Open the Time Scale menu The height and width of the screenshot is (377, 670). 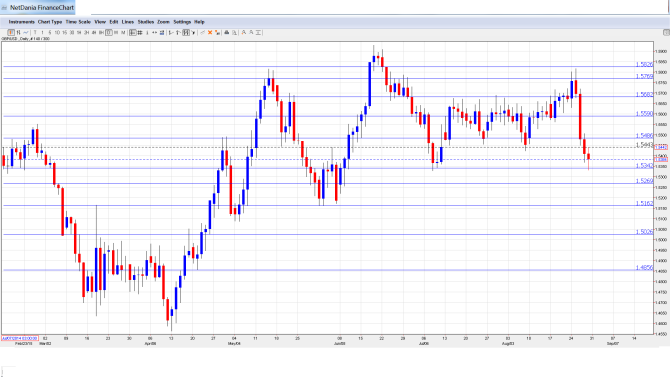(x=78, y=22)
